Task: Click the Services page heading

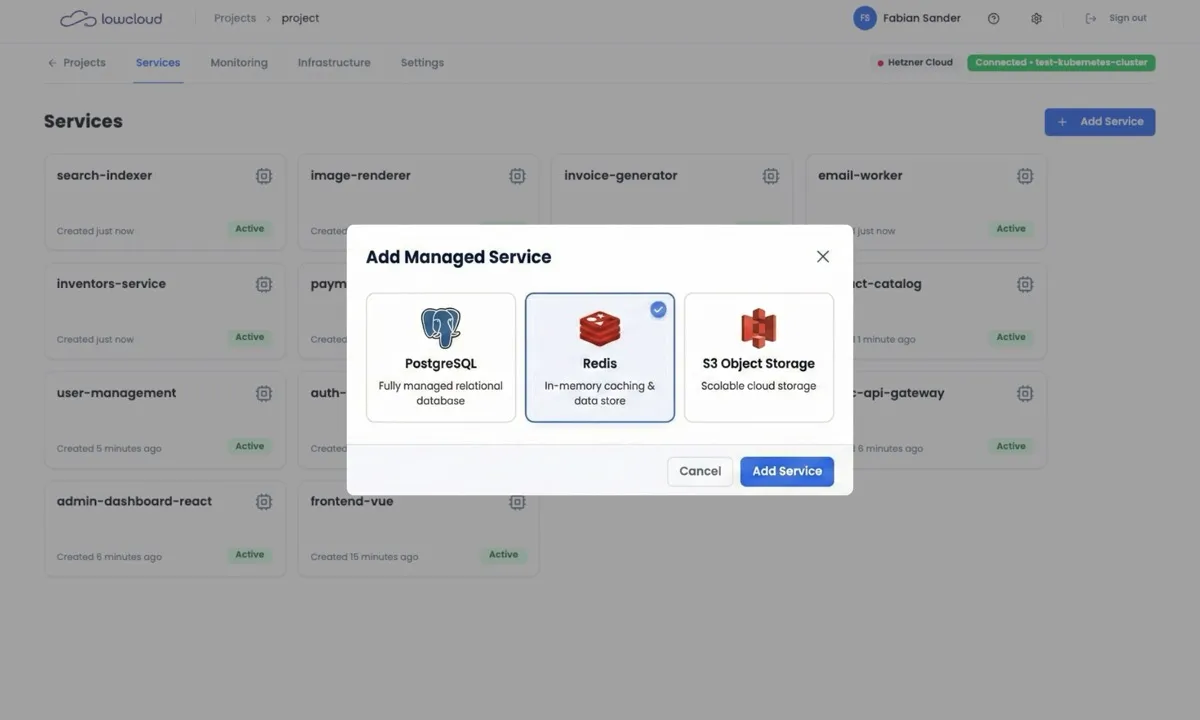Action: 83,121
